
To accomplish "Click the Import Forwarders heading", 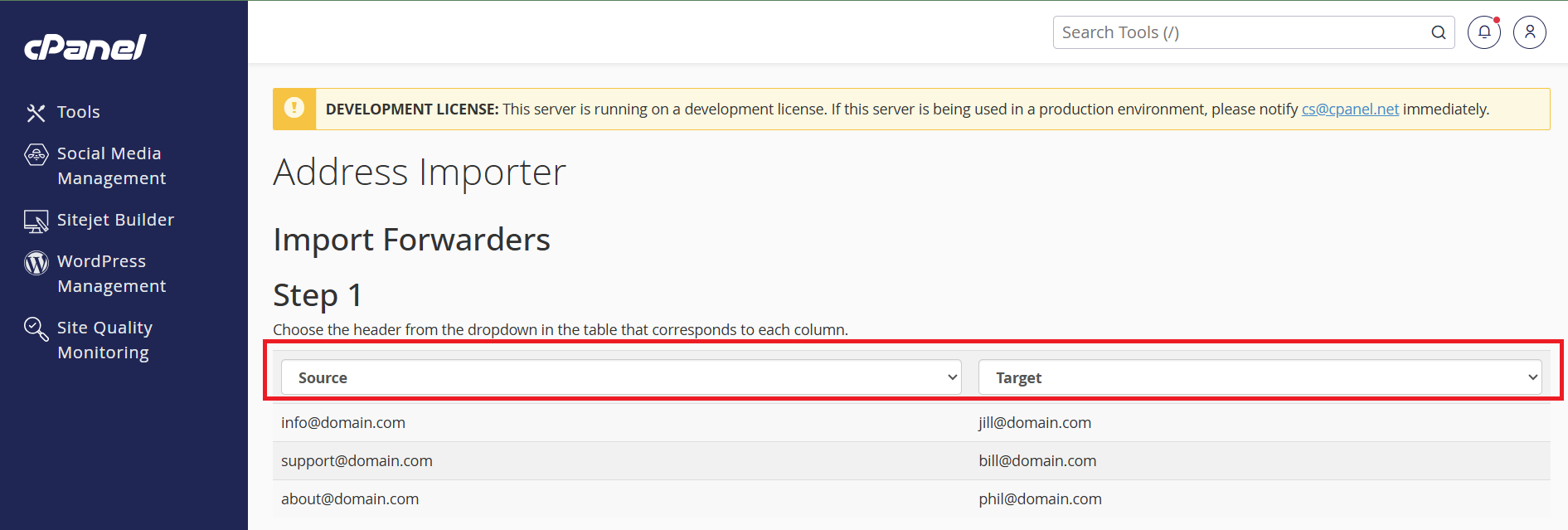I will coord(412,240).
